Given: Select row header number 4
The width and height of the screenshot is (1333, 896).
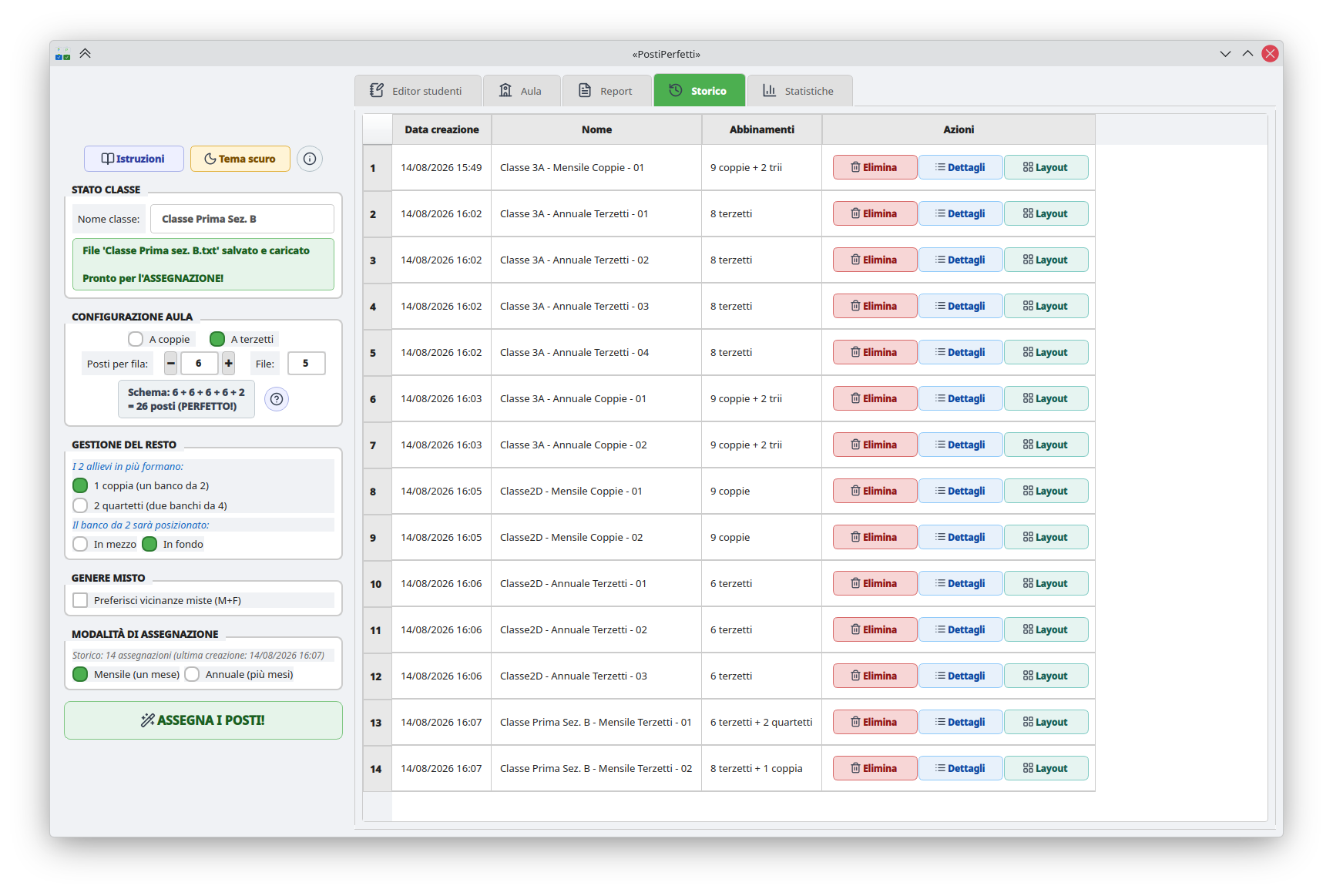Looking at the screenshot, I should (x=377, y=307).
